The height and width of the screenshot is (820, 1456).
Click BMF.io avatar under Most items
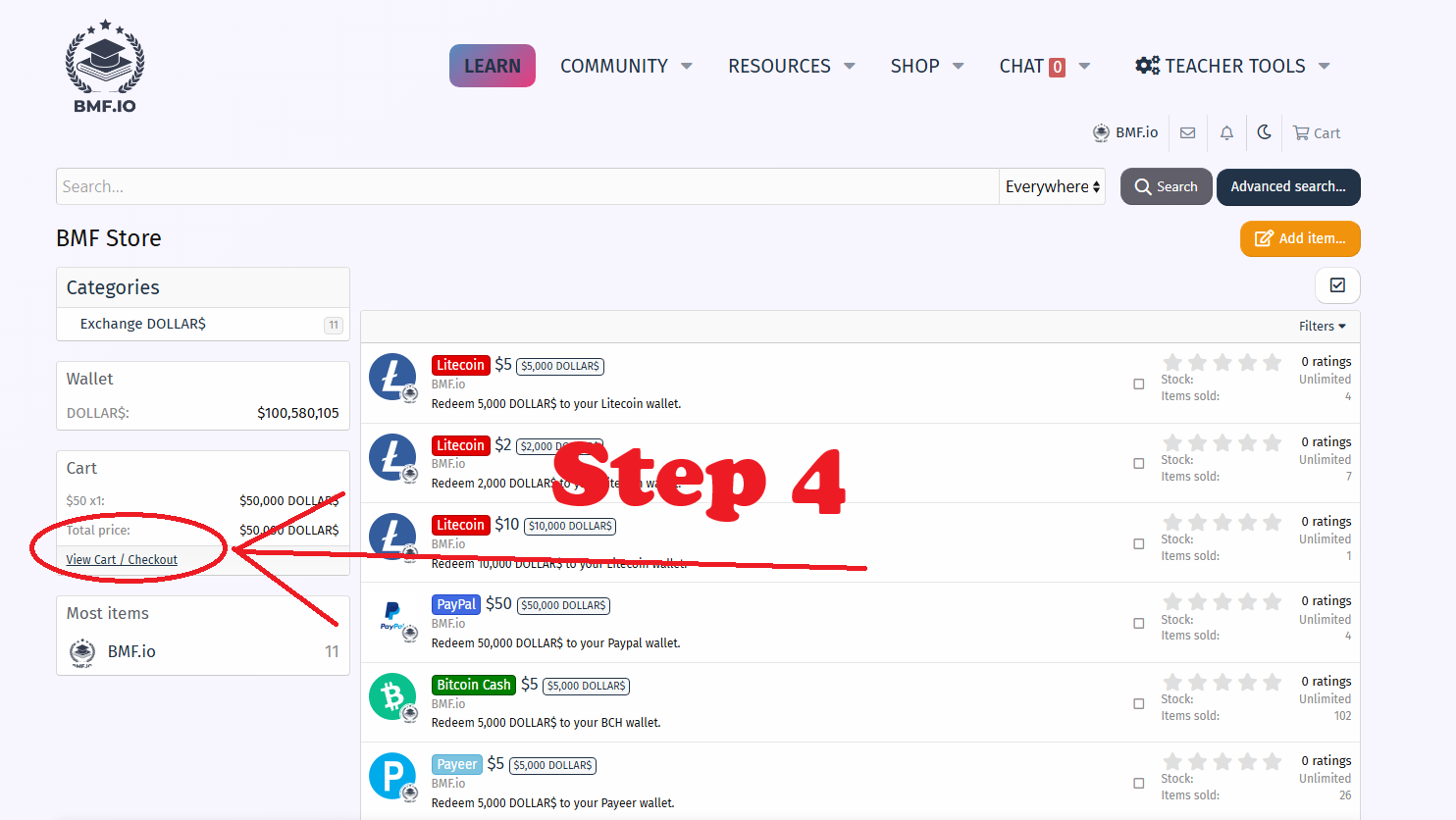82,652
